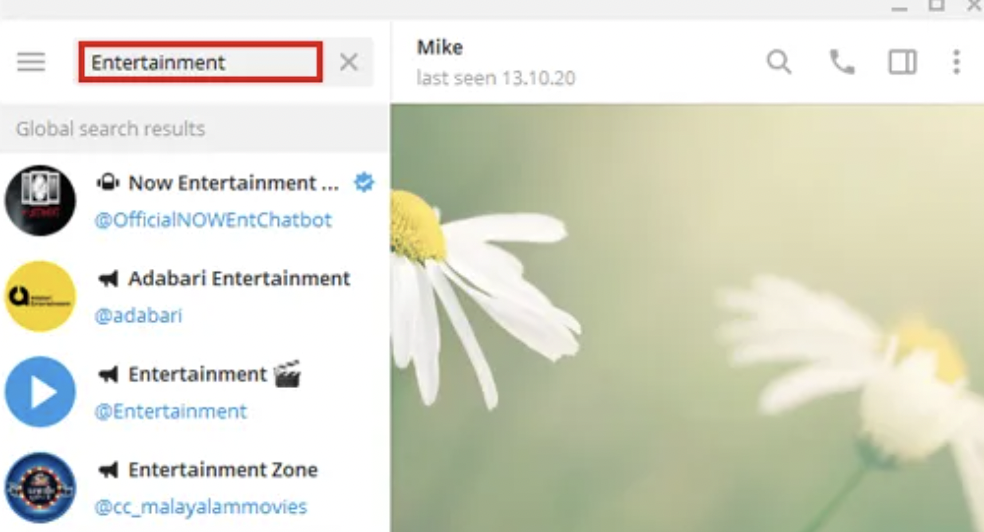The height and width of the screenshot is (532, 984).
Task: Click the clapperboard emoji after Entertainment
Action: coord(287,374)
